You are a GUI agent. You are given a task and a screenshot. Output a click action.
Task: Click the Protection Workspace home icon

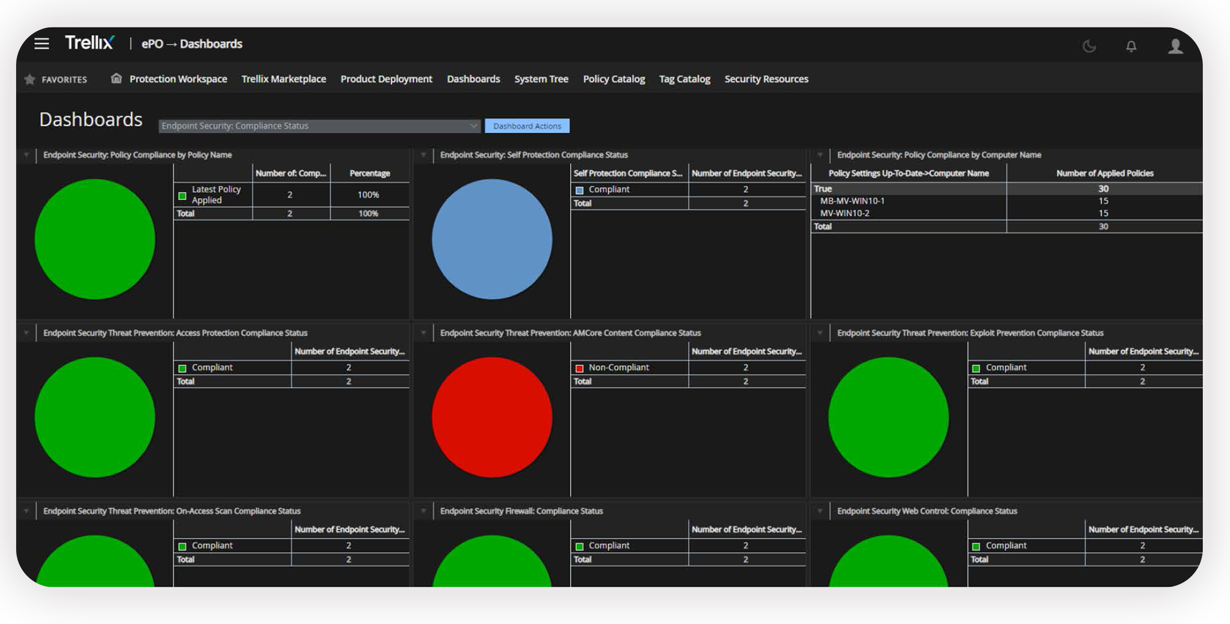(116, 78)
